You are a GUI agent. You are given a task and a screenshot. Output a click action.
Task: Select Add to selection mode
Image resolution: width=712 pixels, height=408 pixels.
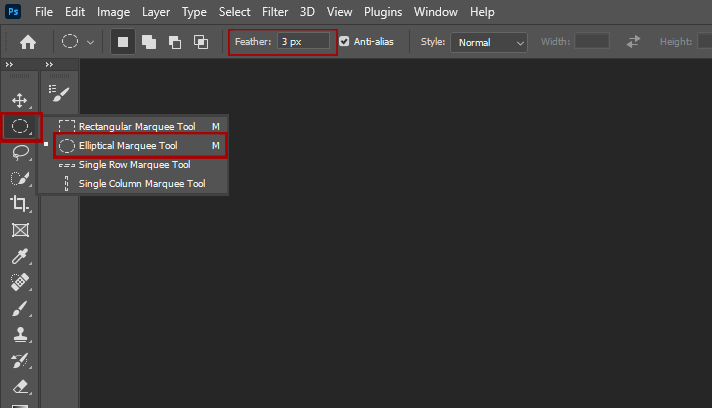tap(149, 42)
